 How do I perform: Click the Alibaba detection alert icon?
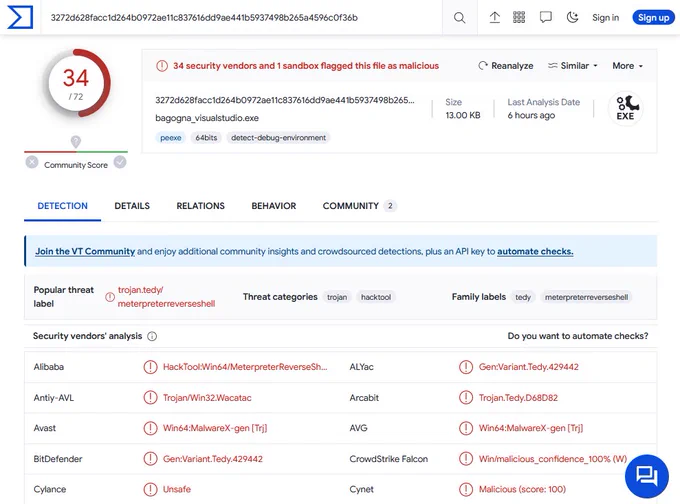150,367
